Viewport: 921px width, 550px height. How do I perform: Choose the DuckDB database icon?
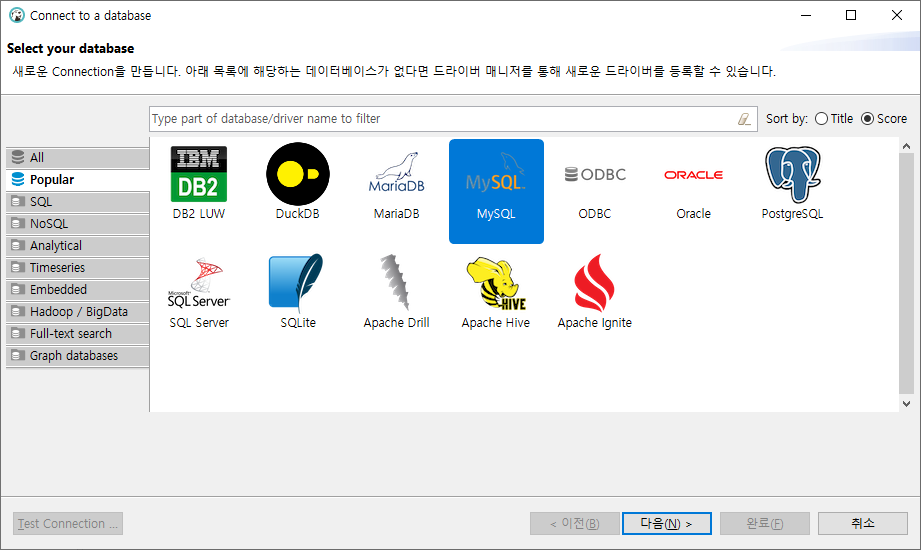click(298, 174)
